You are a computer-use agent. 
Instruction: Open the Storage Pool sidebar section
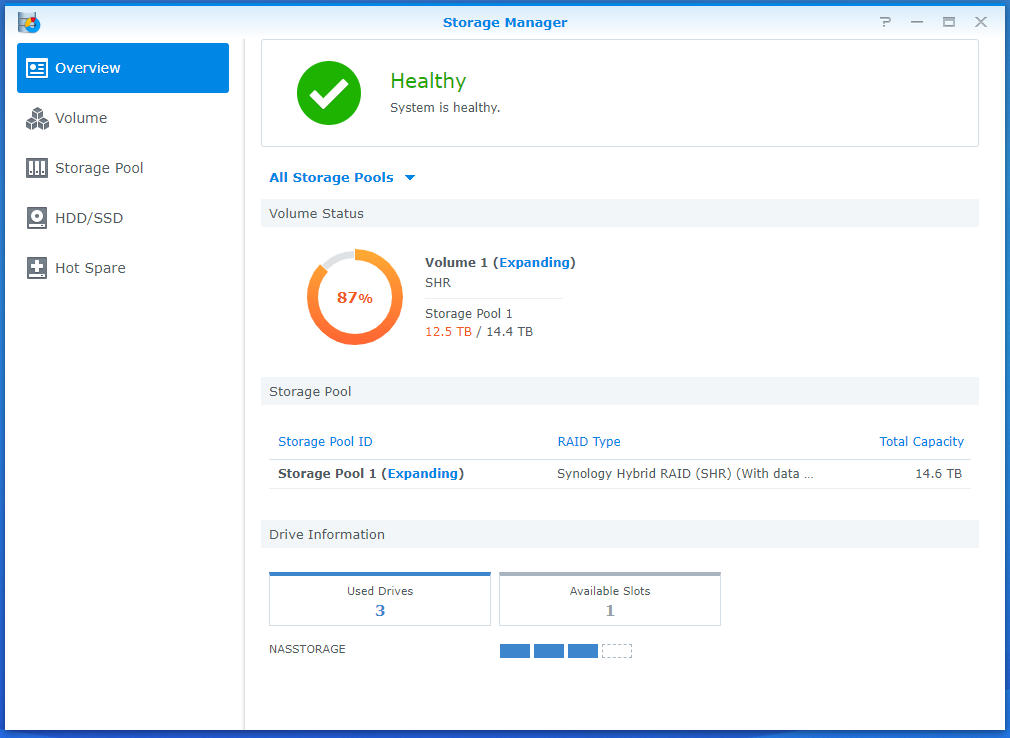coord(37,168)
